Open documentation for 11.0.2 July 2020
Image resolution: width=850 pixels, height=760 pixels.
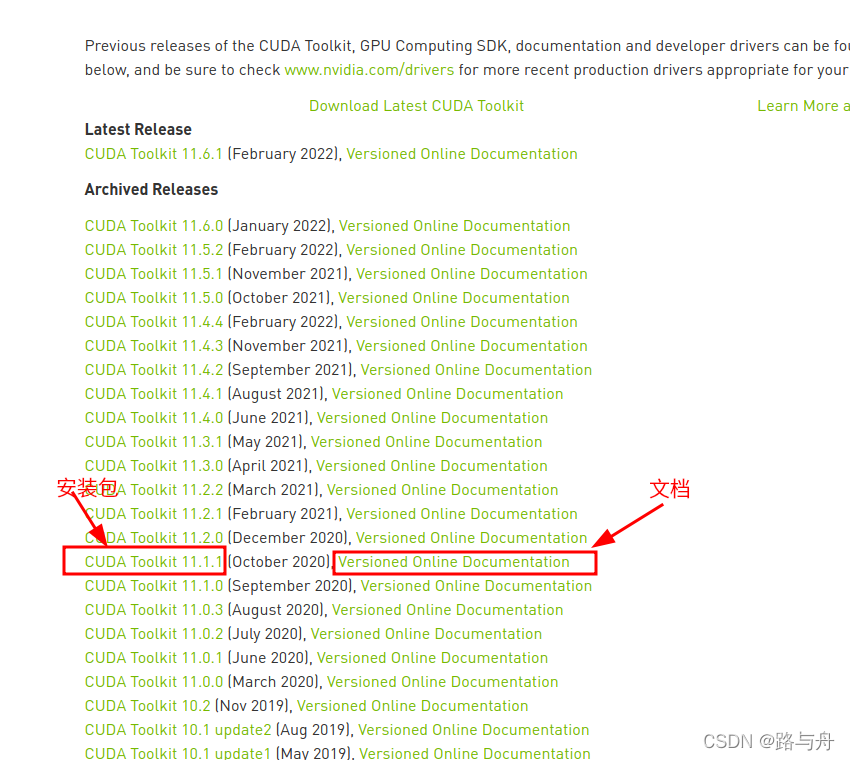(427, 634)
